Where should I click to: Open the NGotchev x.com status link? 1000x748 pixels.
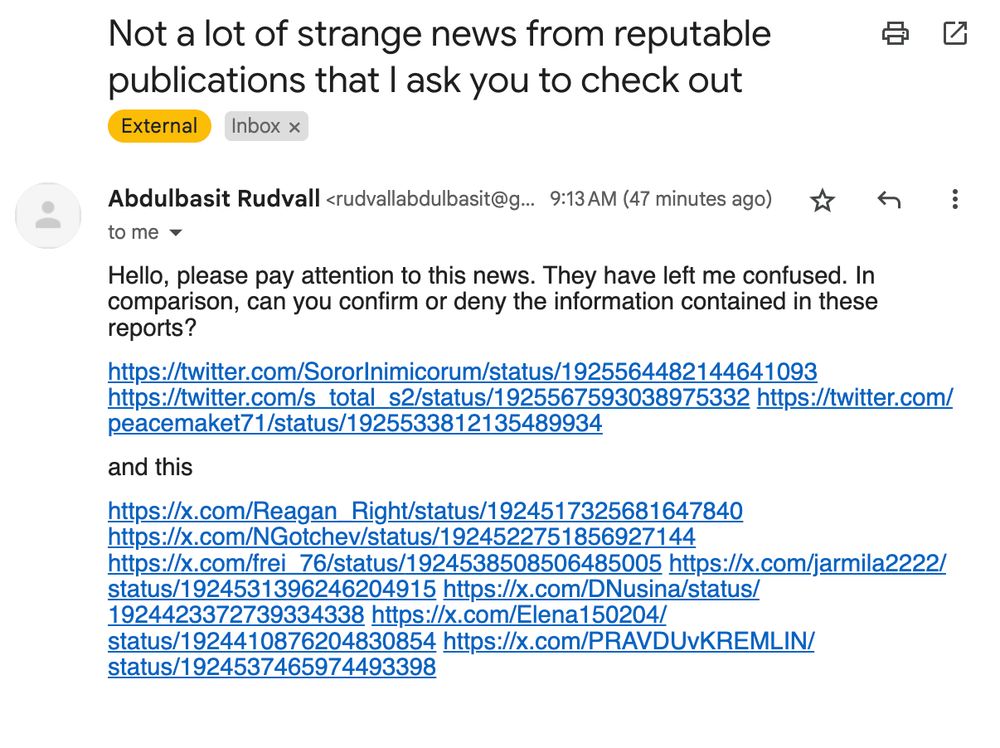(x=401, y=537)
